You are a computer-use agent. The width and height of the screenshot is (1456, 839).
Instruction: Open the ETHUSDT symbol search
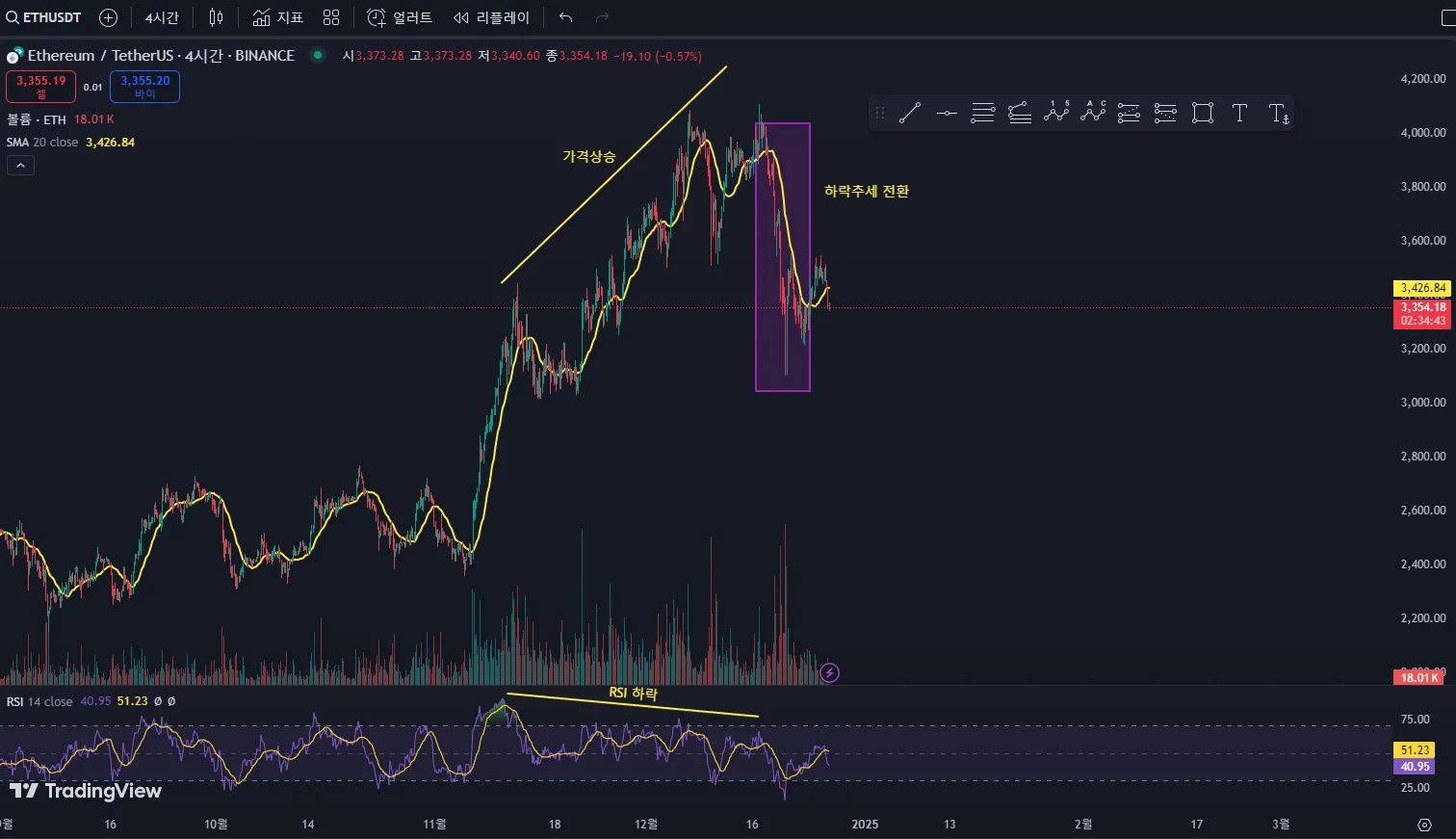coord(44,17)
